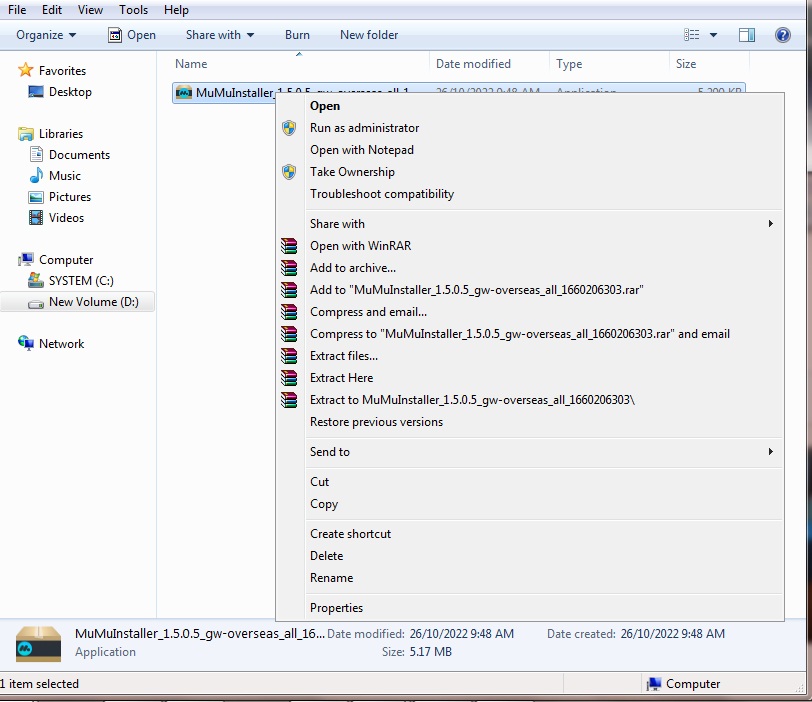This screenshot has height=702, width=812.
Task: Click the Network icon in sidebar
Action: [x=26, y=344]
